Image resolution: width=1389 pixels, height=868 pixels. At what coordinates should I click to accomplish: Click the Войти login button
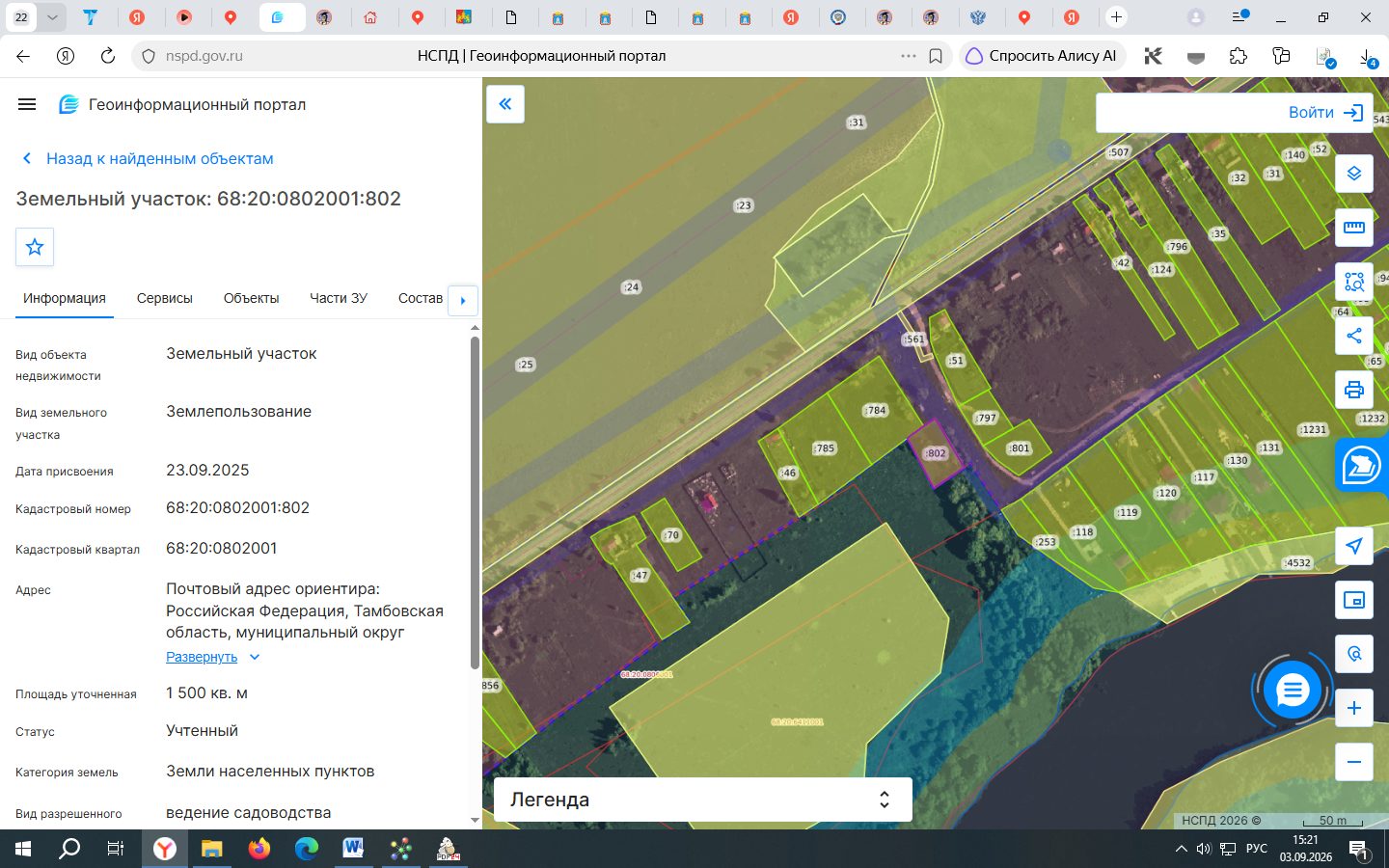[1326, 113]
